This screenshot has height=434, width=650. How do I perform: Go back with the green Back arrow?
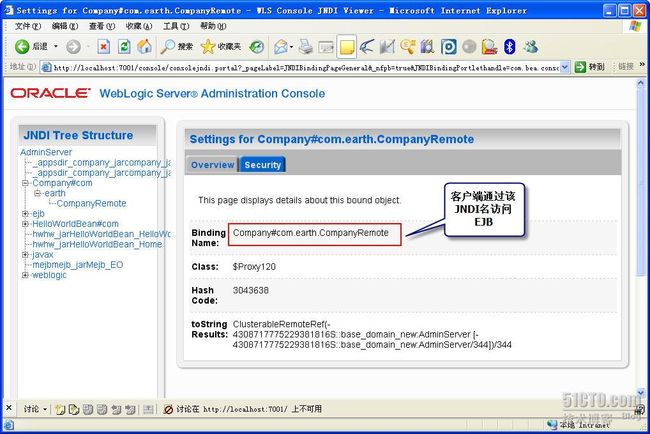pyautogui.click(x=31, y=46)
